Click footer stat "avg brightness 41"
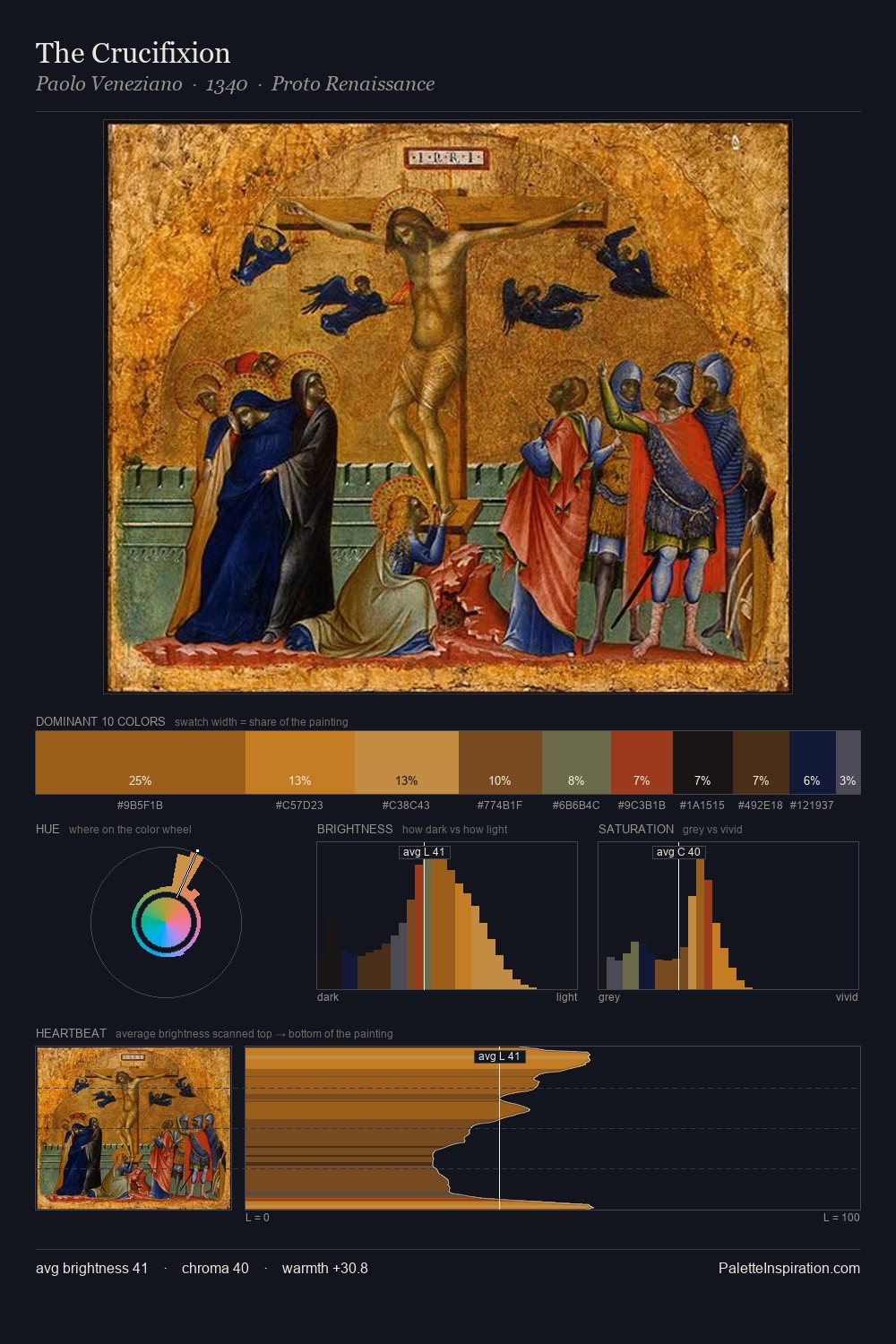Viewport: 896px width, 1344px height. pyautogui.click(x=91, y=1268)
